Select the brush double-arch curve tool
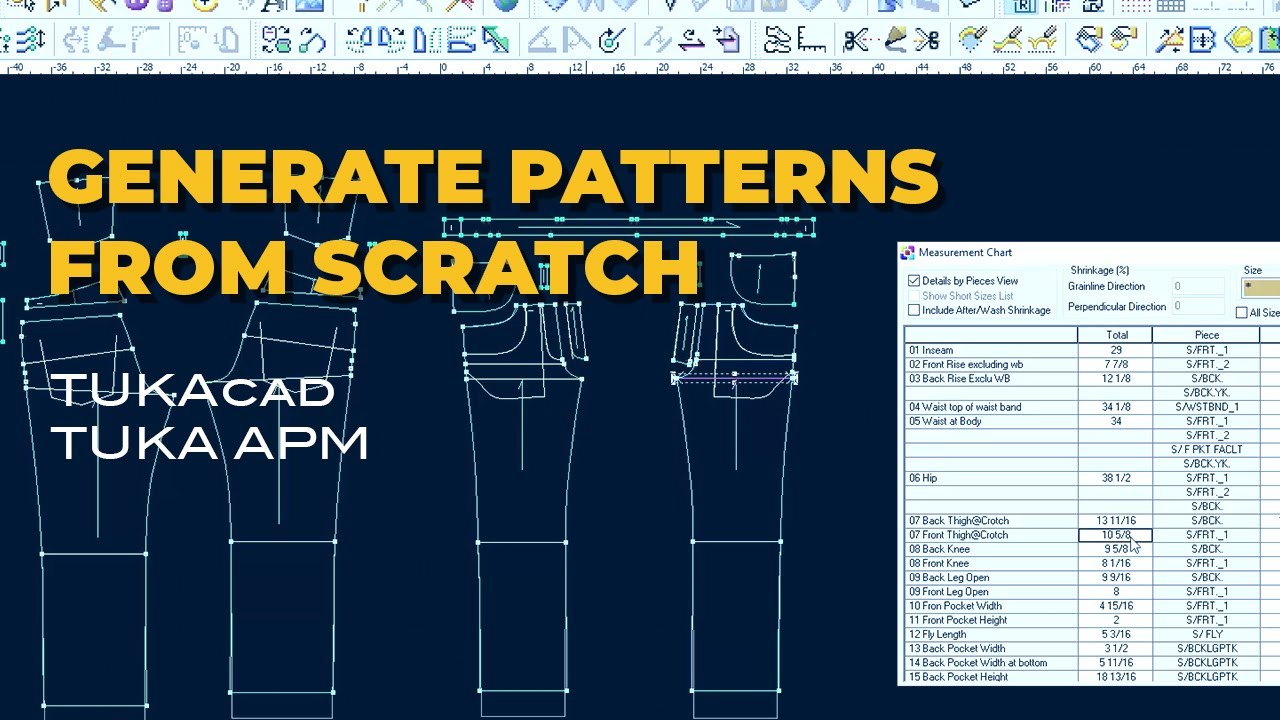Screen dimensions: 1280x720 [x=1043, y=40]
